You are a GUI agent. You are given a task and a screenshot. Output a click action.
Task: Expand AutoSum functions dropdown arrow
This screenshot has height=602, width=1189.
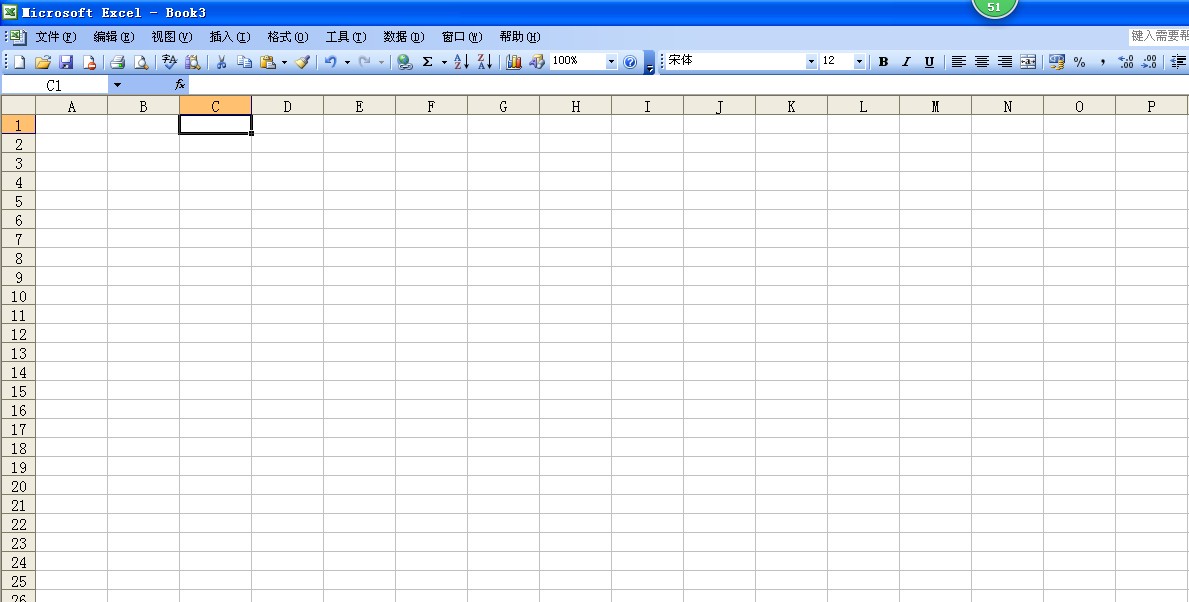pos(444,62)
